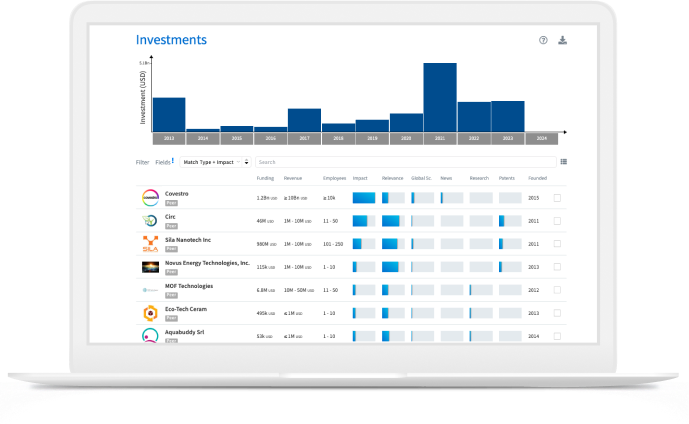Sort by the Relevance column header
Image resolution: width=689 pixels, height=424 pixels.
pyautogui.click(x=392, y=178)
